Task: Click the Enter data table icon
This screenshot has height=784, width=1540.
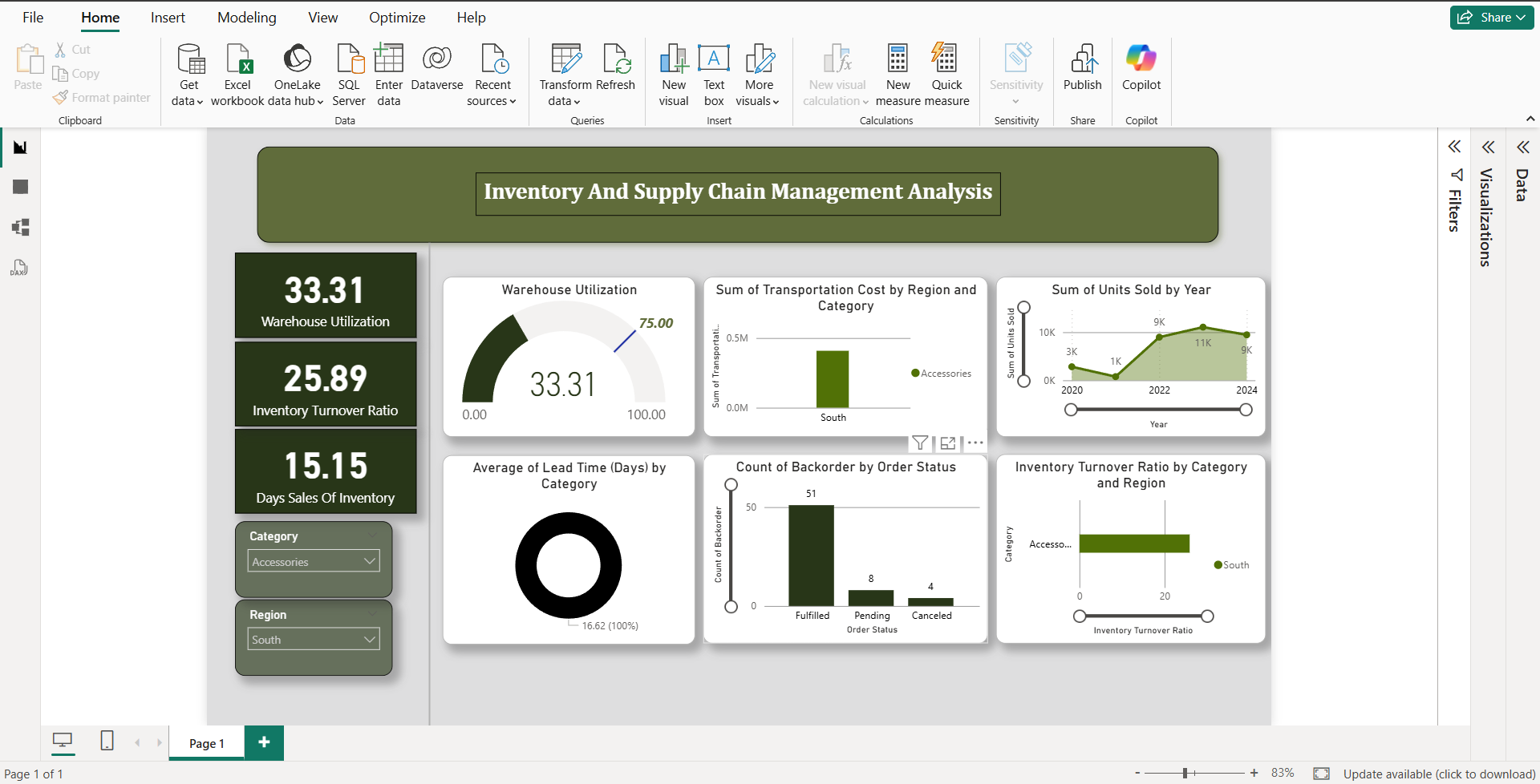Action: 389,59
